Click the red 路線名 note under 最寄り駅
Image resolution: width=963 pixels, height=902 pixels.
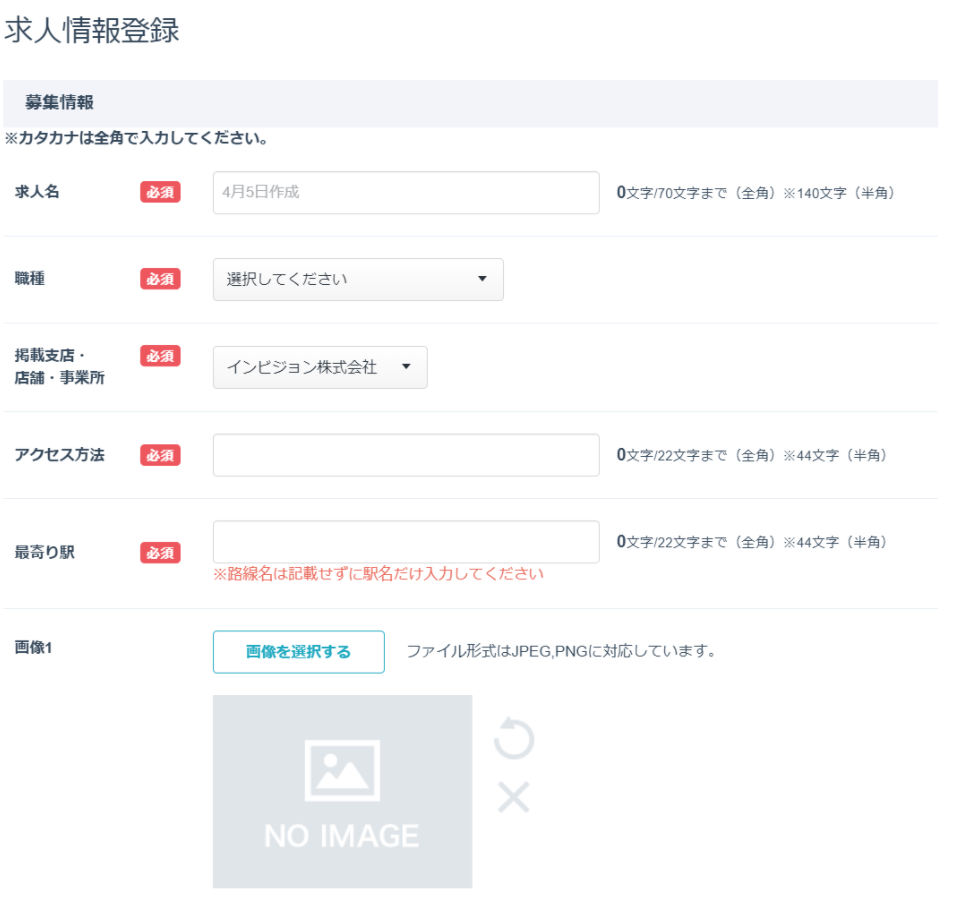pos(378,574)
